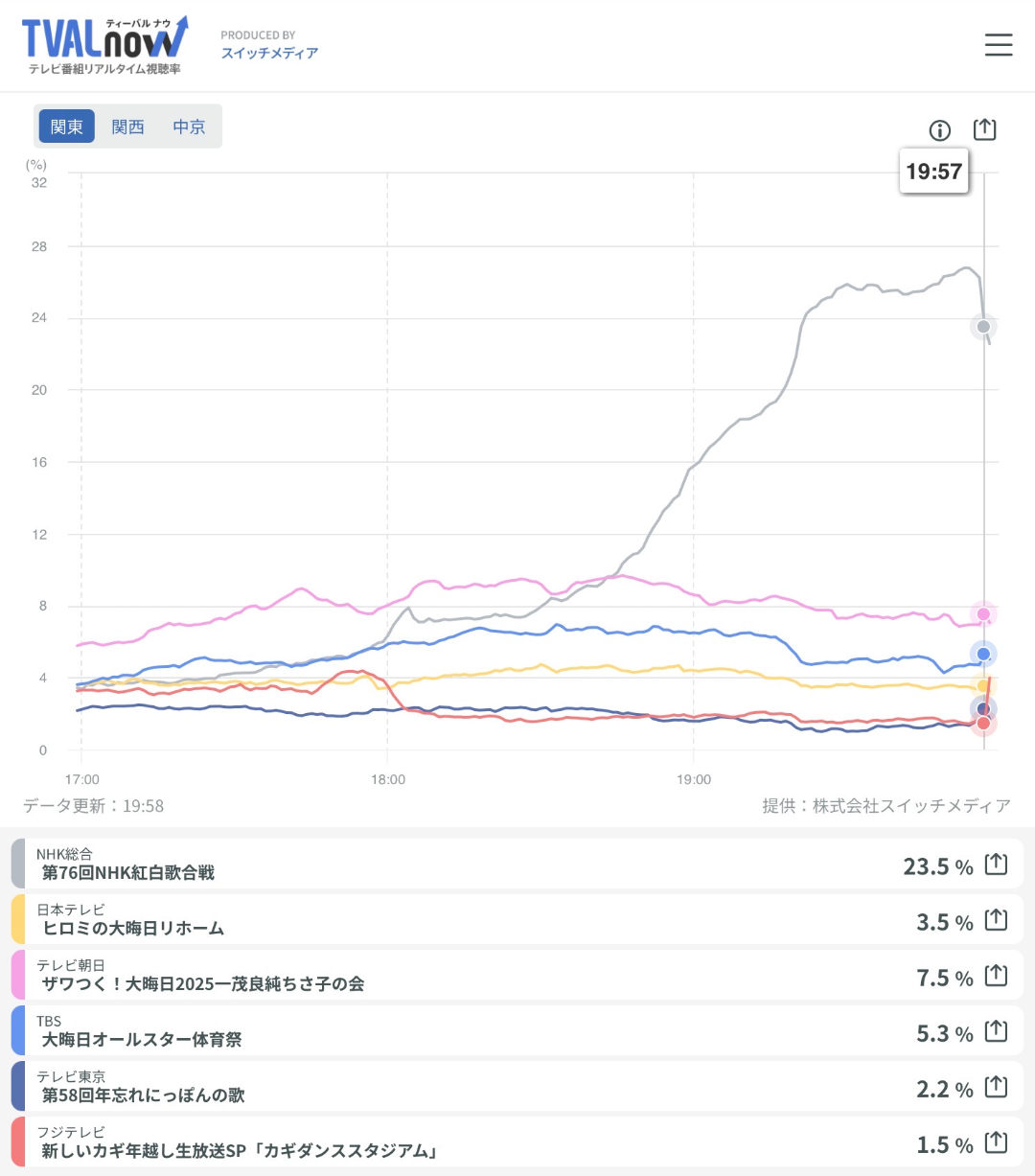Share the ザワつく！大晦日 rating
The image size is (1035, 1176).
click(x=996, y=976)
